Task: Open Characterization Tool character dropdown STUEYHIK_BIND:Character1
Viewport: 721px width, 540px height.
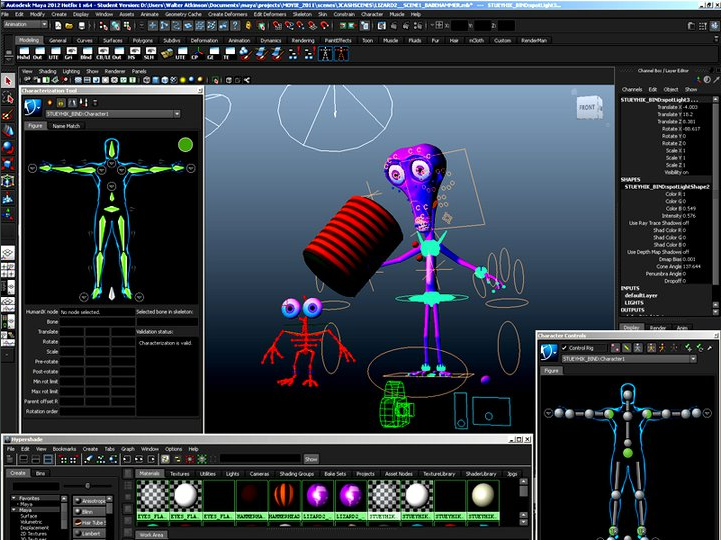Action: point(113,114)
